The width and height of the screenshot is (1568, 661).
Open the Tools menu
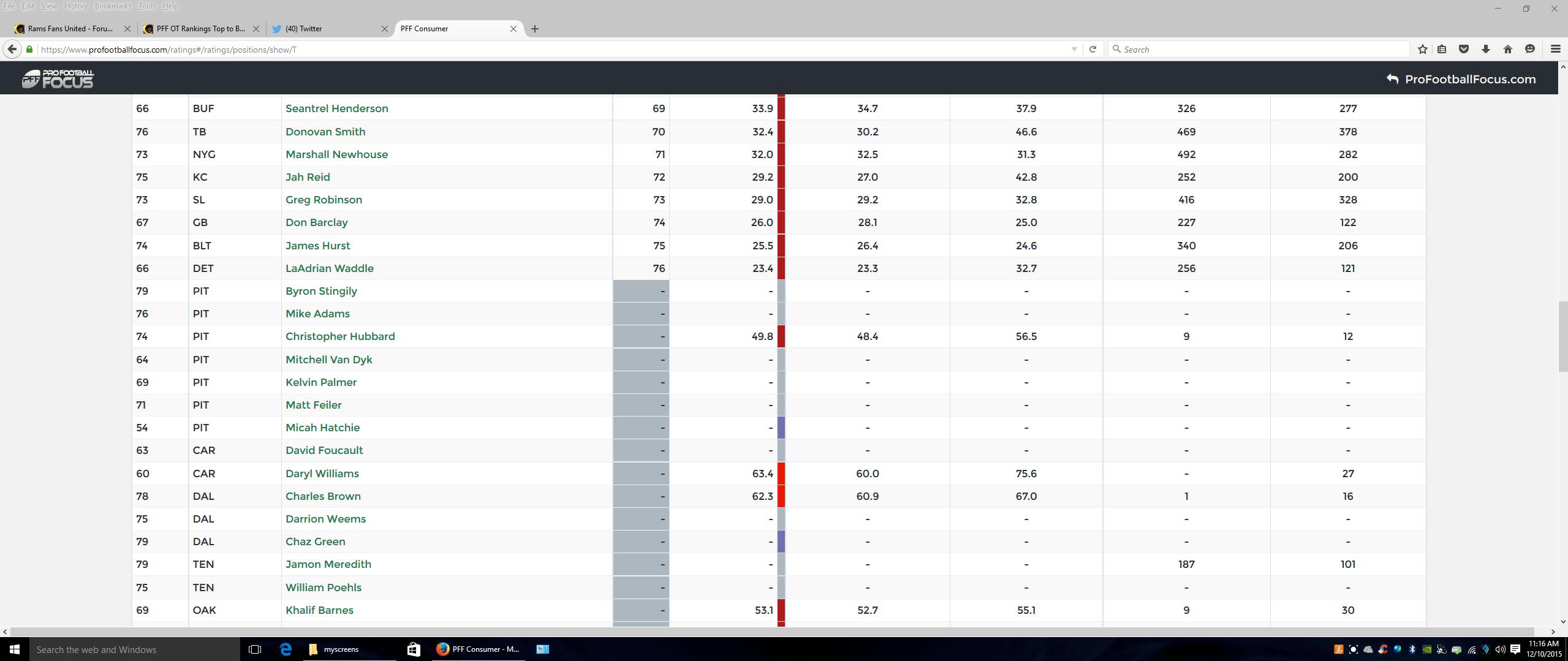pos(147,6)
